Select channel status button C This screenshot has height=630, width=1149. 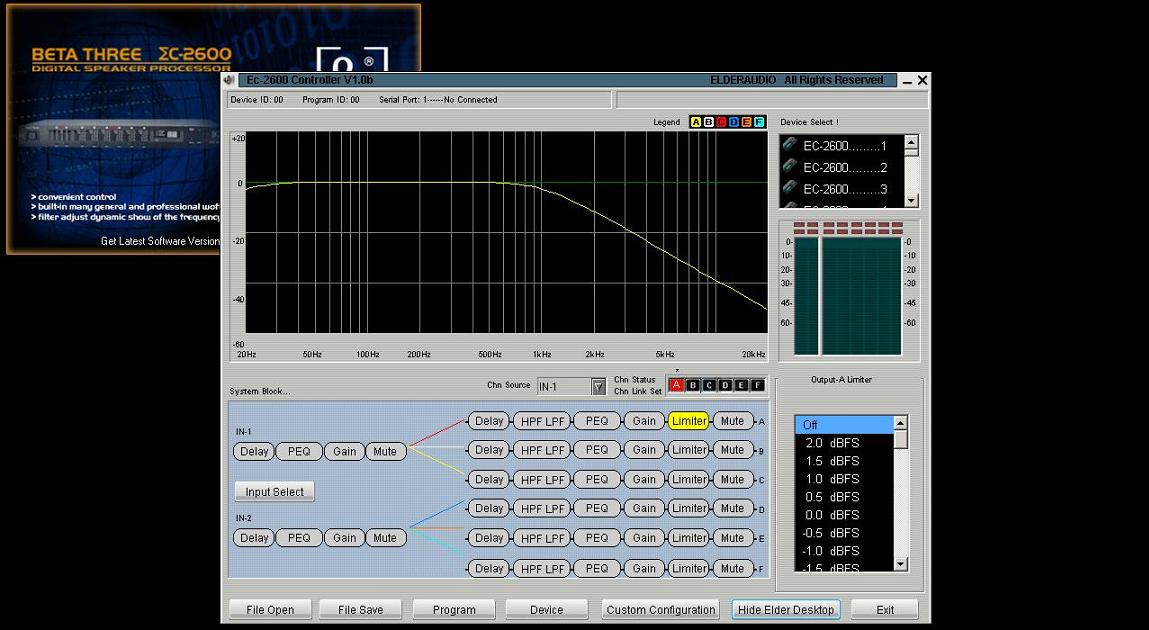[x=709, y=385]
